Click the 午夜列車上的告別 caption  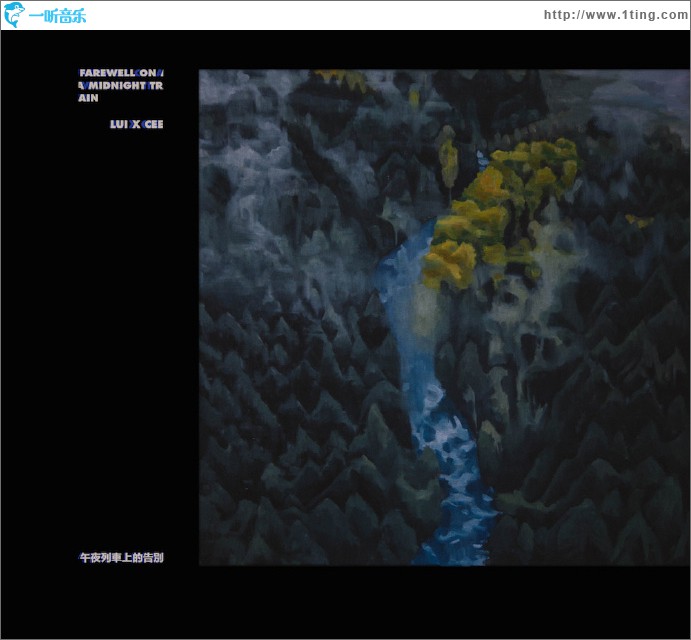point(121,558)
